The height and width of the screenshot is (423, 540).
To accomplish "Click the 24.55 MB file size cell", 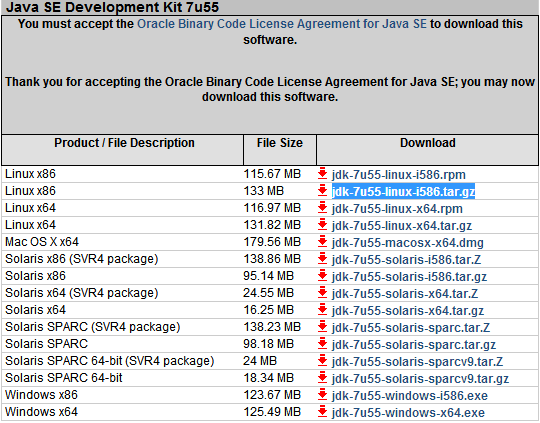I will pos(269,293).
